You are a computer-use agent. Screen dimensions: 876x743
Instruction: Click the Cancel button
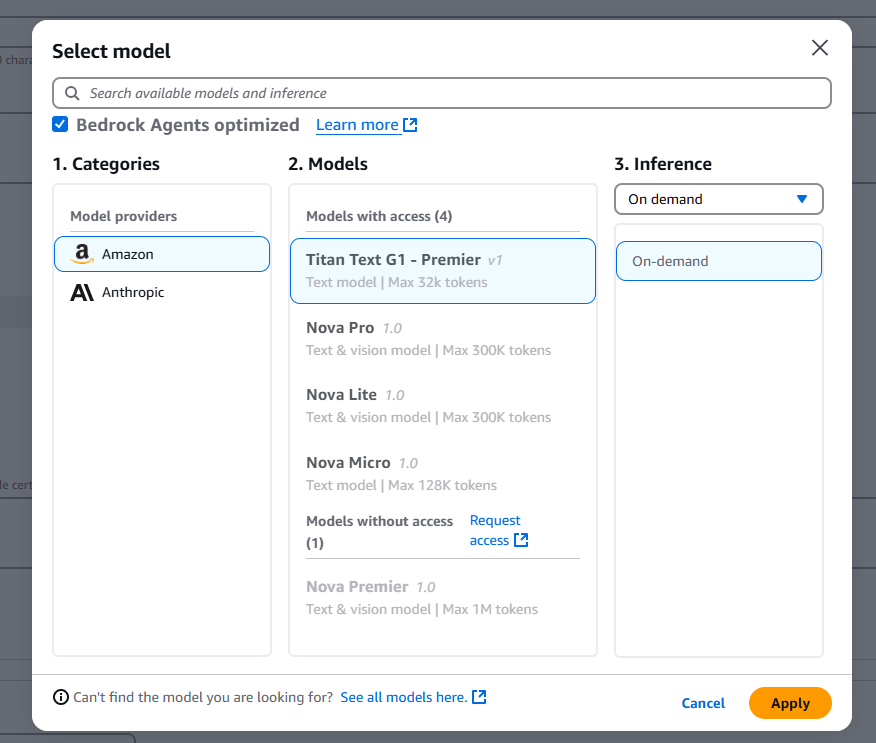point(703,703)
